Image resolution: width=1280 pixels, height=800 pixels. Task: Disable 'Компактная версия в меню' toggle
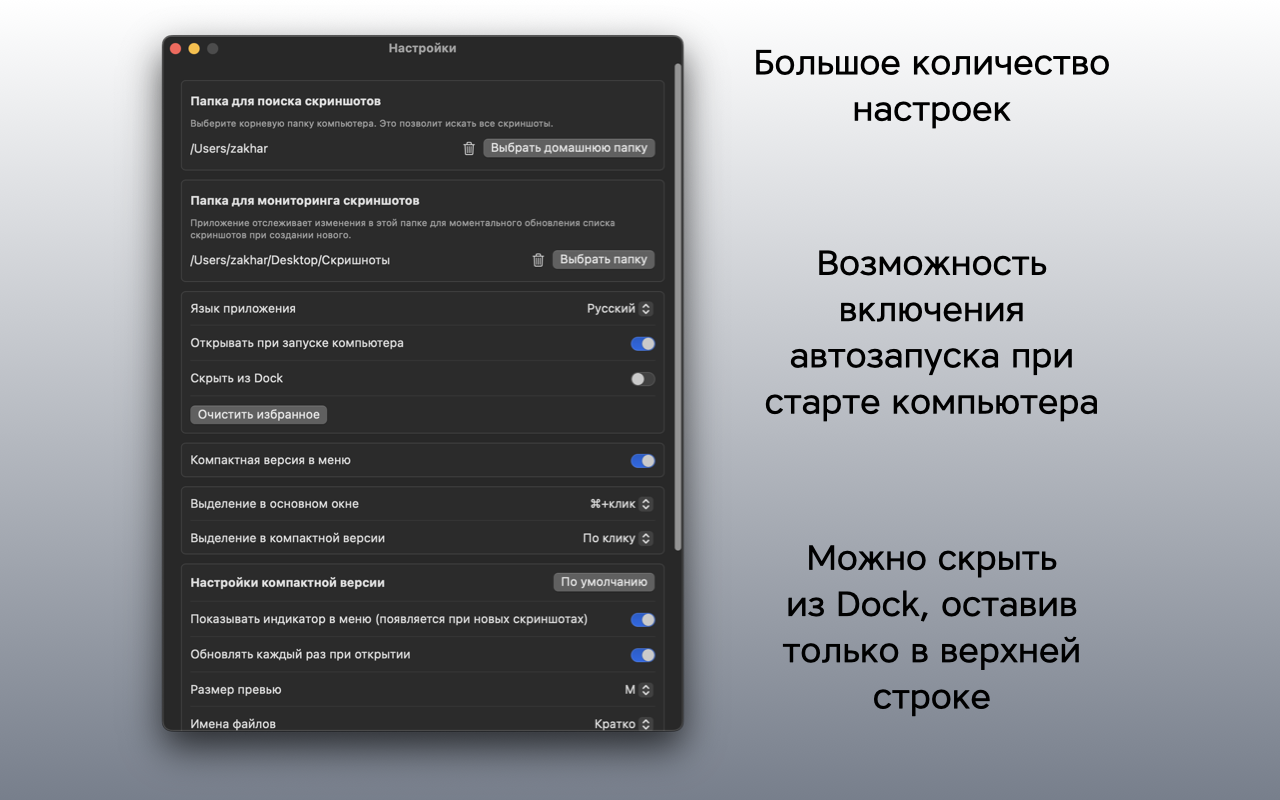[642, 461]
